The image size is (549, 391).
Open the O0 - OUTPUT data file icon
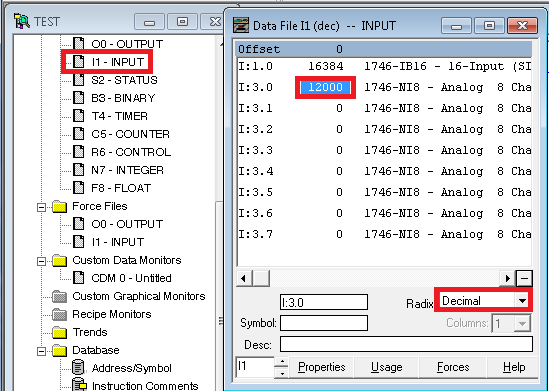(x=79, y=44)
